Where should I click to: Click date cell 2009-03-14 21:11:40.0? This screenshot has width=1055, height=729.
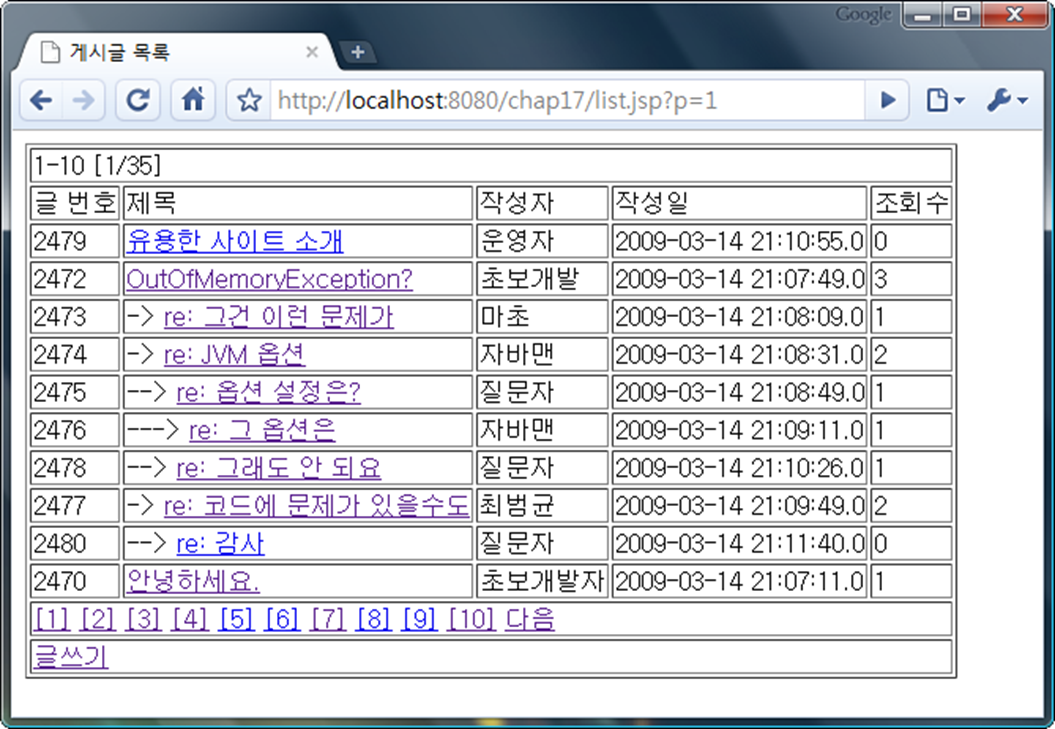point(739,543)
